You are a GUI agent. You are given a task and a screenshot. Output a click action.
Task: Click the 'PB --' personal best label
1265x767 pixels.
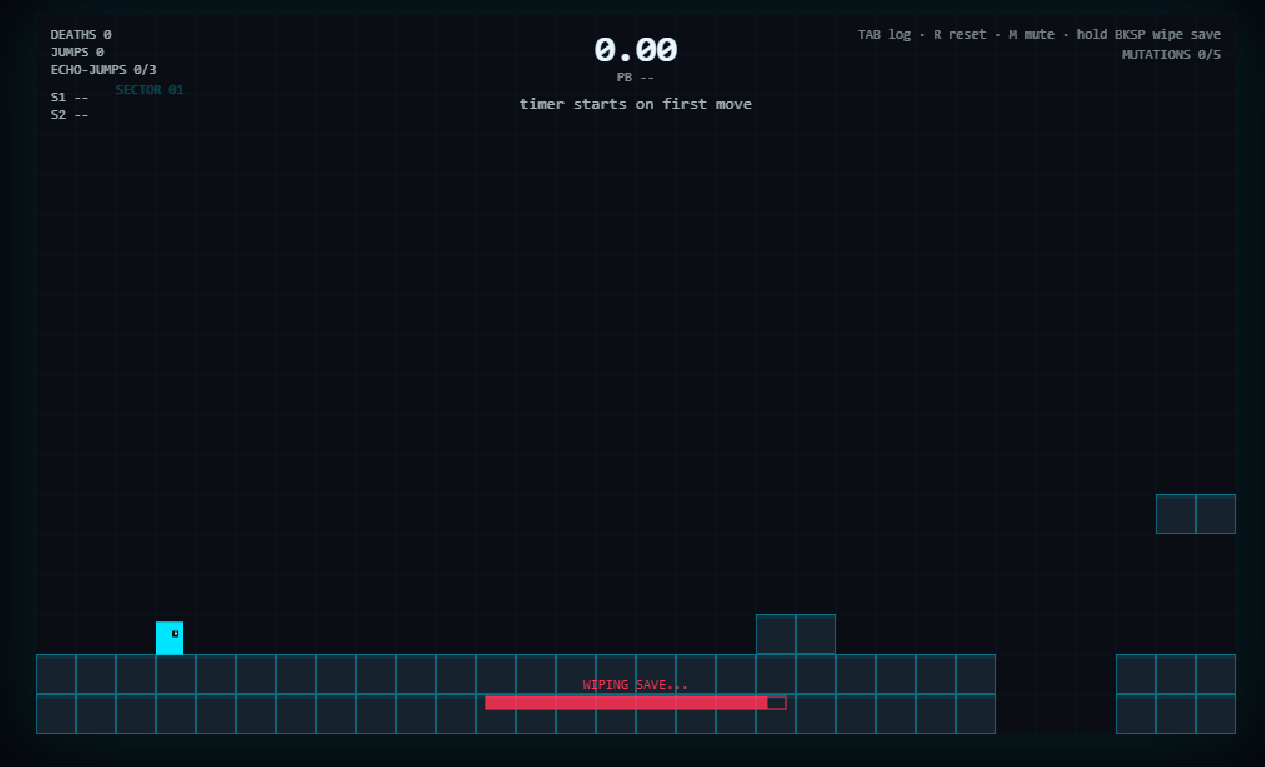(636, 77)
